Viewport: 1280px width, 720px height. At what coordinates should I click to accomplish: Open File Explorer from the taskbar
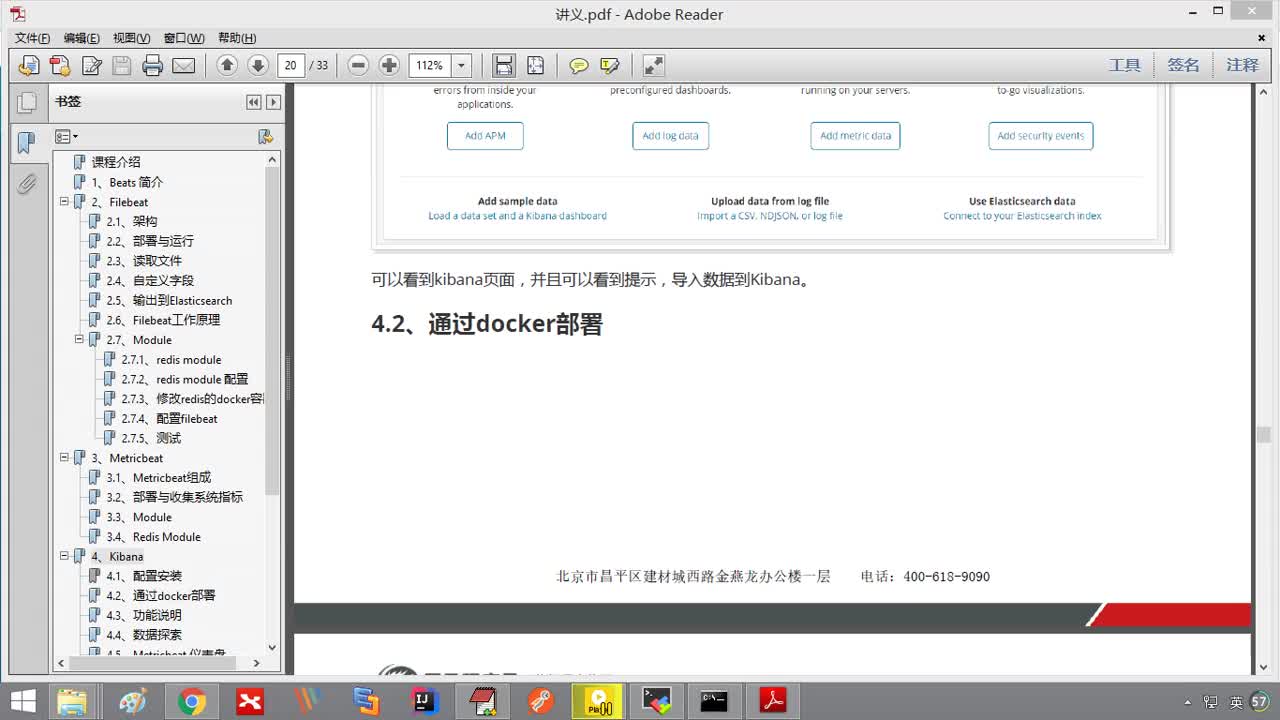tap(72, 702)
